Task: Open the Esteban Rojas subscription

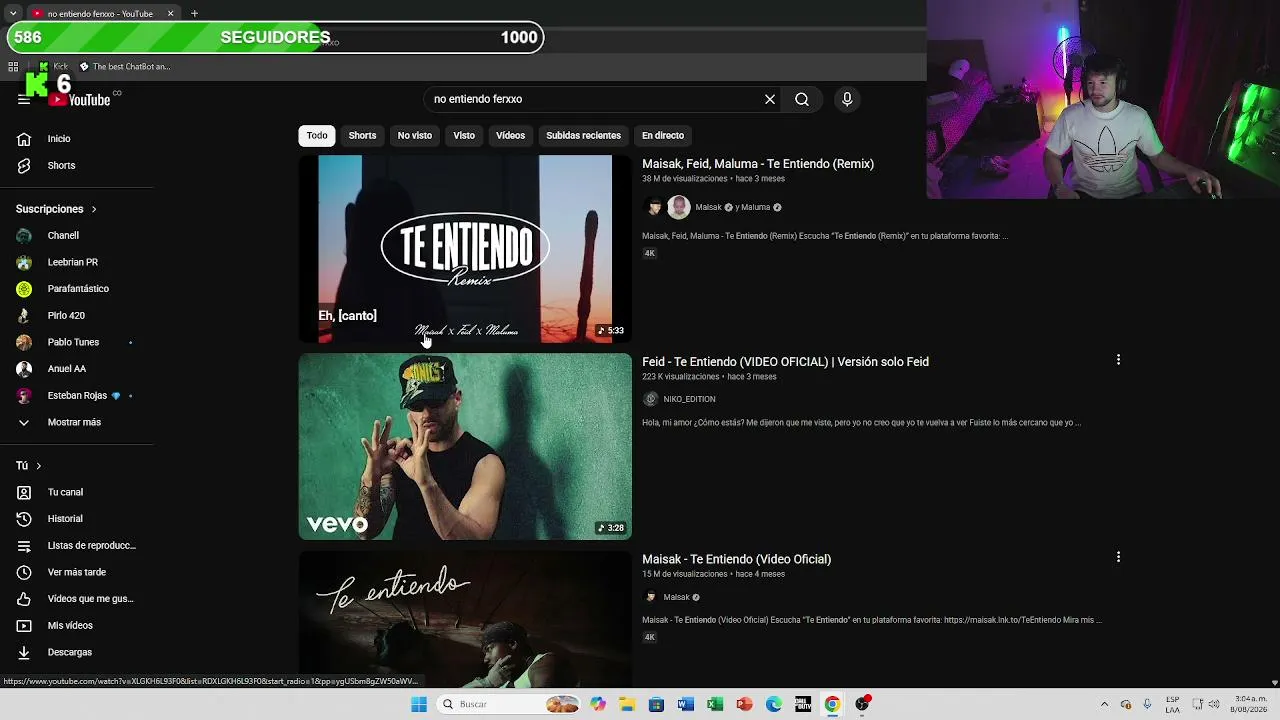Action: 76,396
